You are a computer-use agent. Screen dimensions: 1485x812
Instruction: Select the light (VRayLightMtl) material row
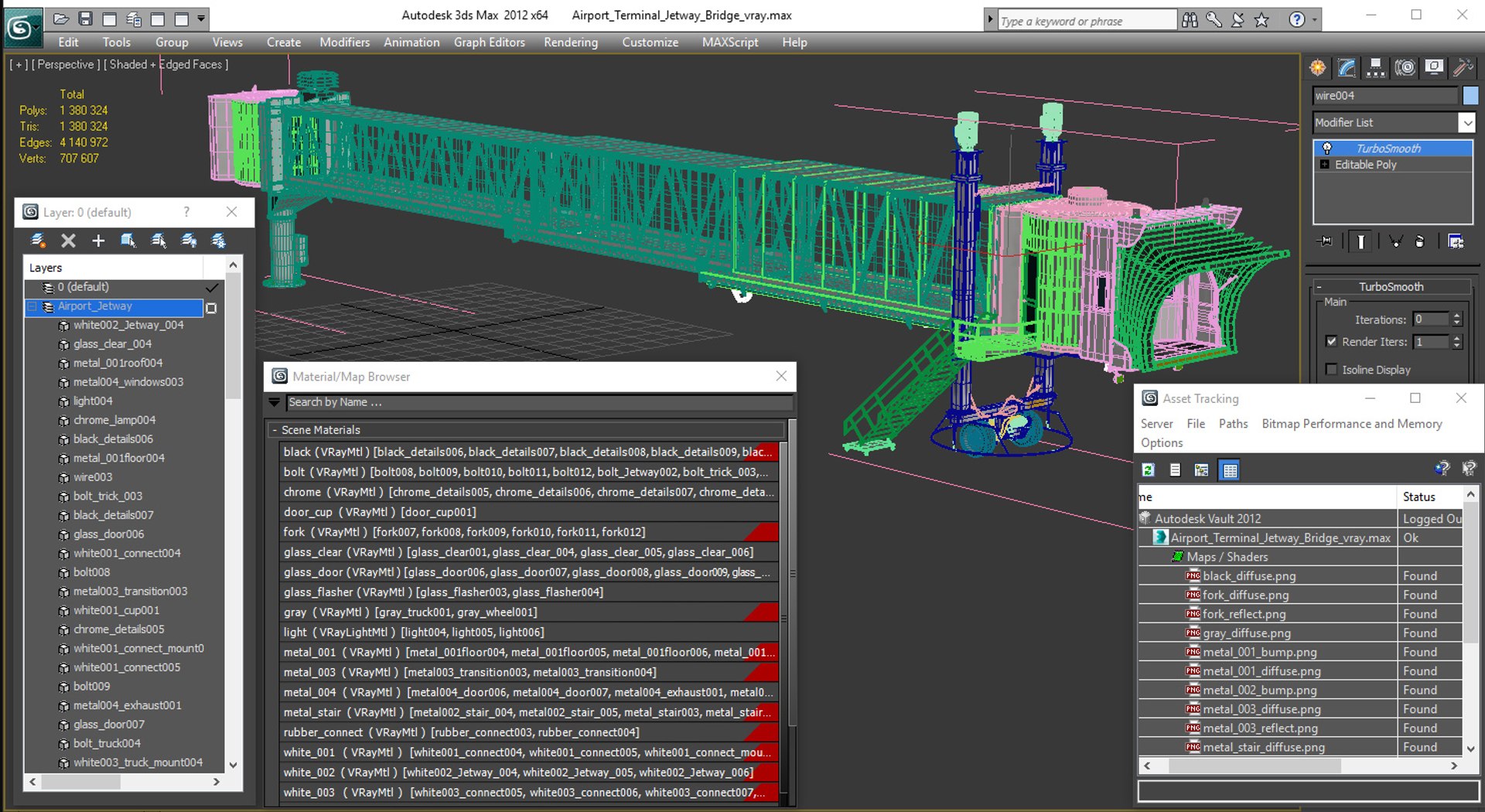[528, 633]
